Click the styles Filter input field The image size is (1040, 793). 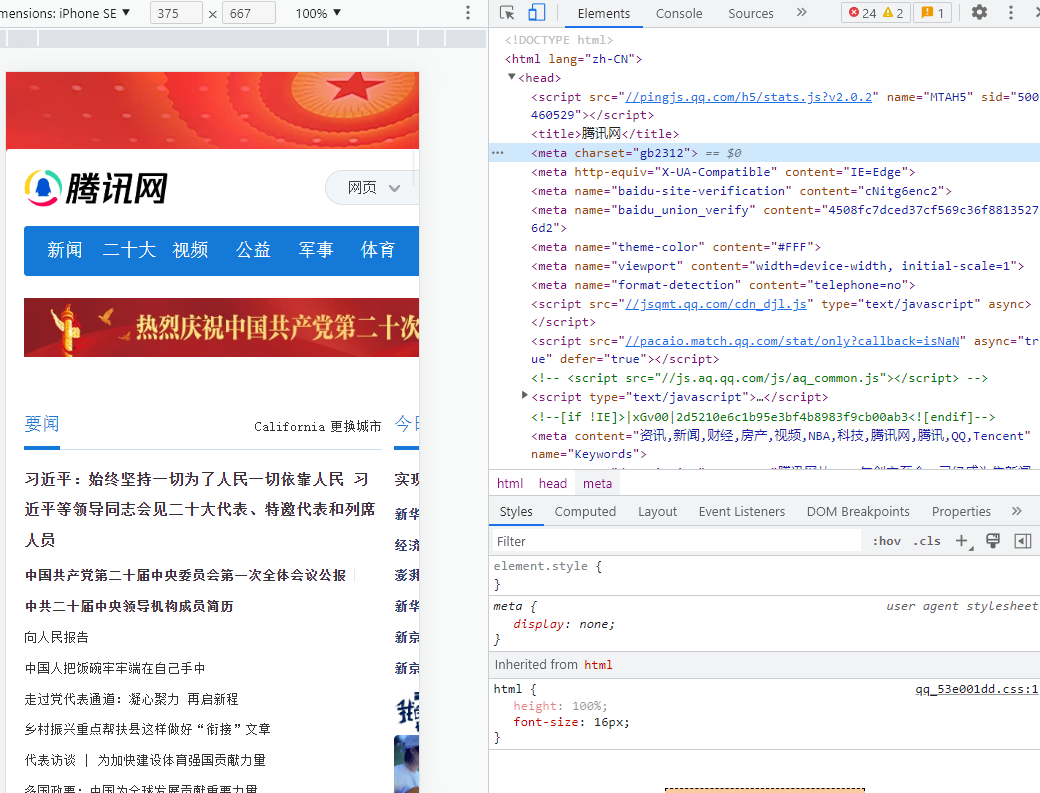675,541
